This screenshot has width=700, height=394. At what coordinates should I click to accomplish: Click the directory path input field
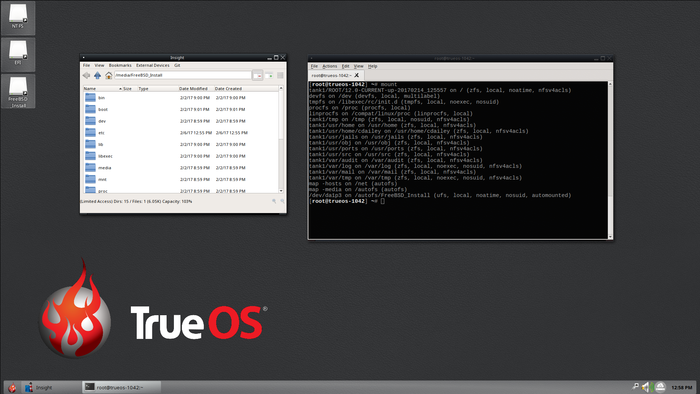[x=183, y=75]
